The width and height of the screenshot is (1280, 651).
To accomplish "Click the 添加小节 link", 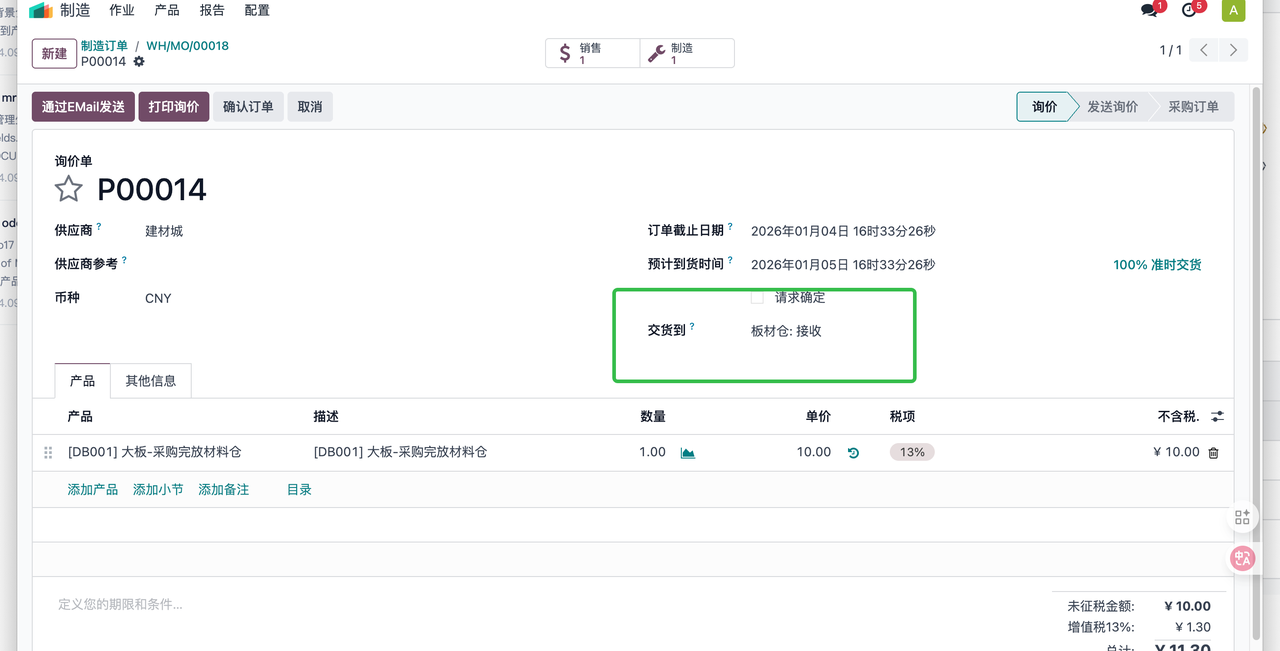I will [158, 490].
